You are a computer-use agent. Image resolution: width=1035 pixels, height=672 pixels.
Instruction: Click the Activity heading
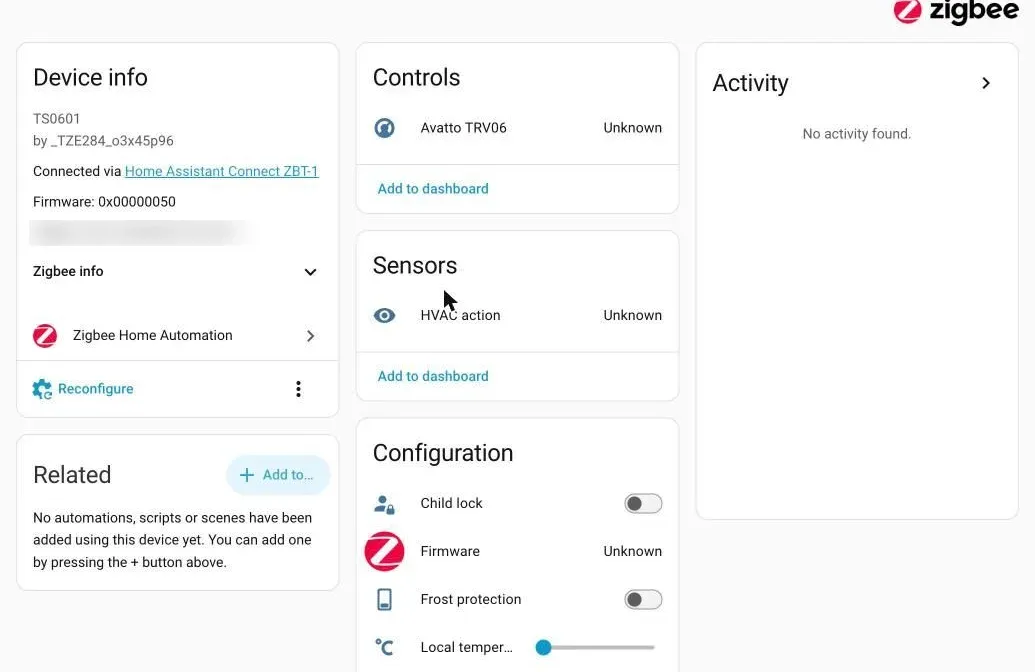[x=751, y=83]
